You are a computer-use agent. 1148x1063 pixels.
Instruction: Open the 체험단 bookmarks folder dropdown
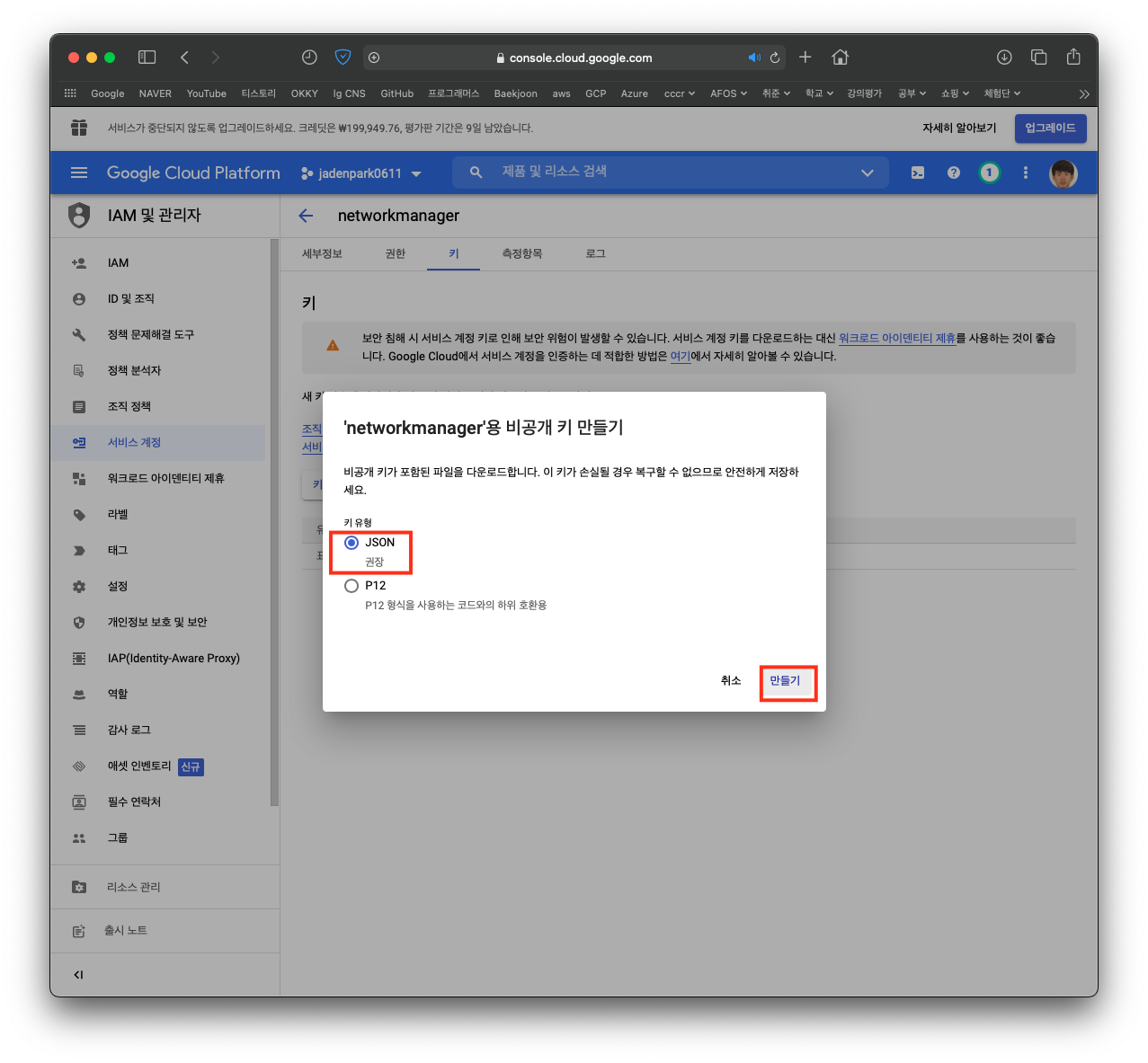[1002, 93]
